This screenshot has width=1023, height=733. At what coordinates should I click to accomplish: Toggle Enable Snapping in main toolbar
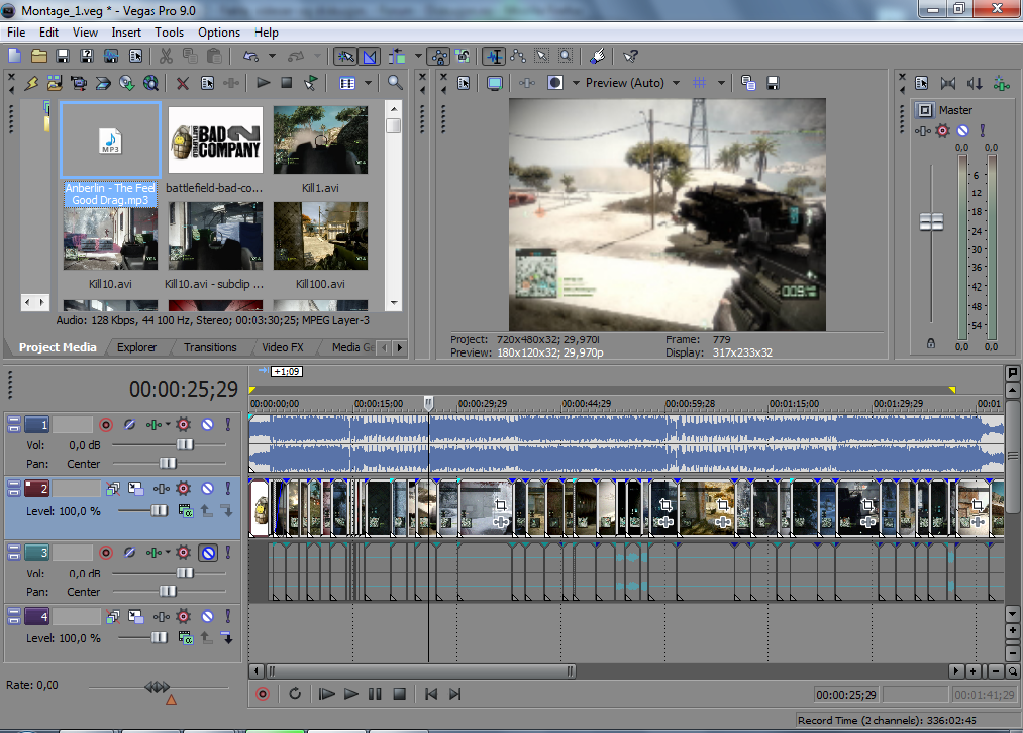(x=345, y=56)
